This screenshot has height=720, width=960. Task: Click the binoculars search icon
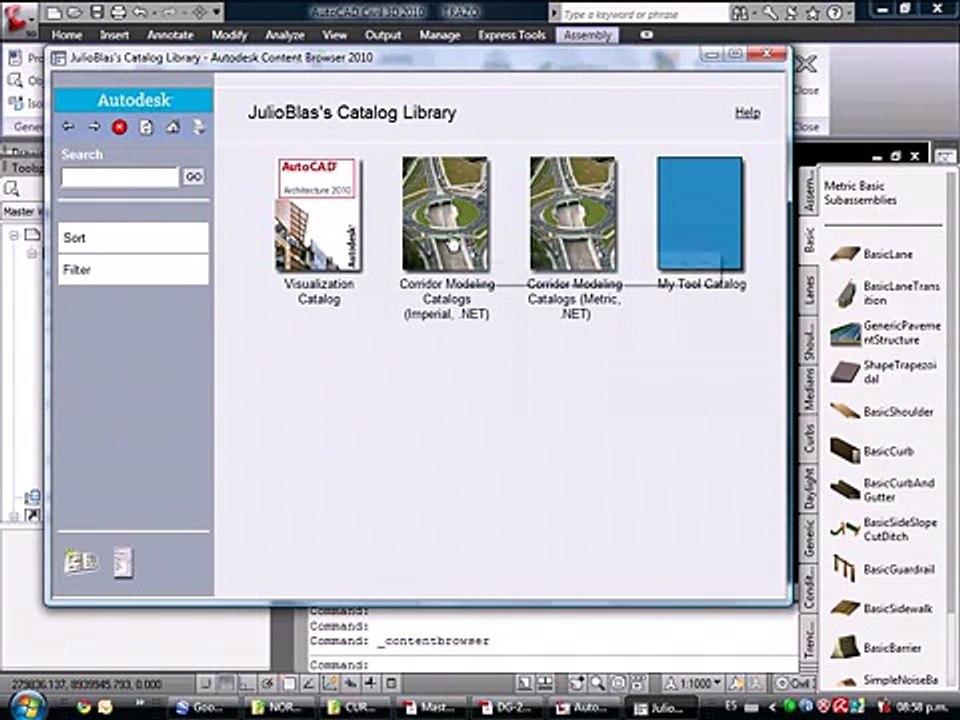[740, 13]
